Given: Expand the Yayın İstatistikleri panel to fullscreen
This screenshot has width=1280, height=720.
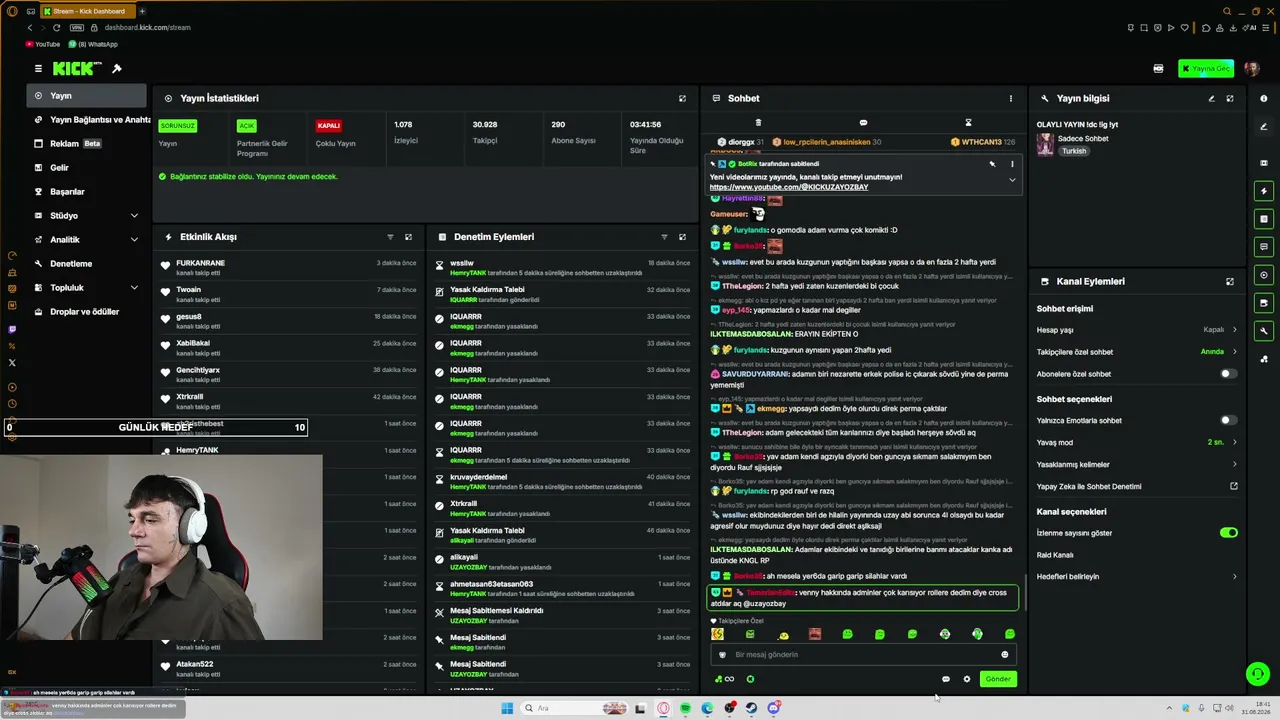Looking at the screenshot, I should [683, 98].
